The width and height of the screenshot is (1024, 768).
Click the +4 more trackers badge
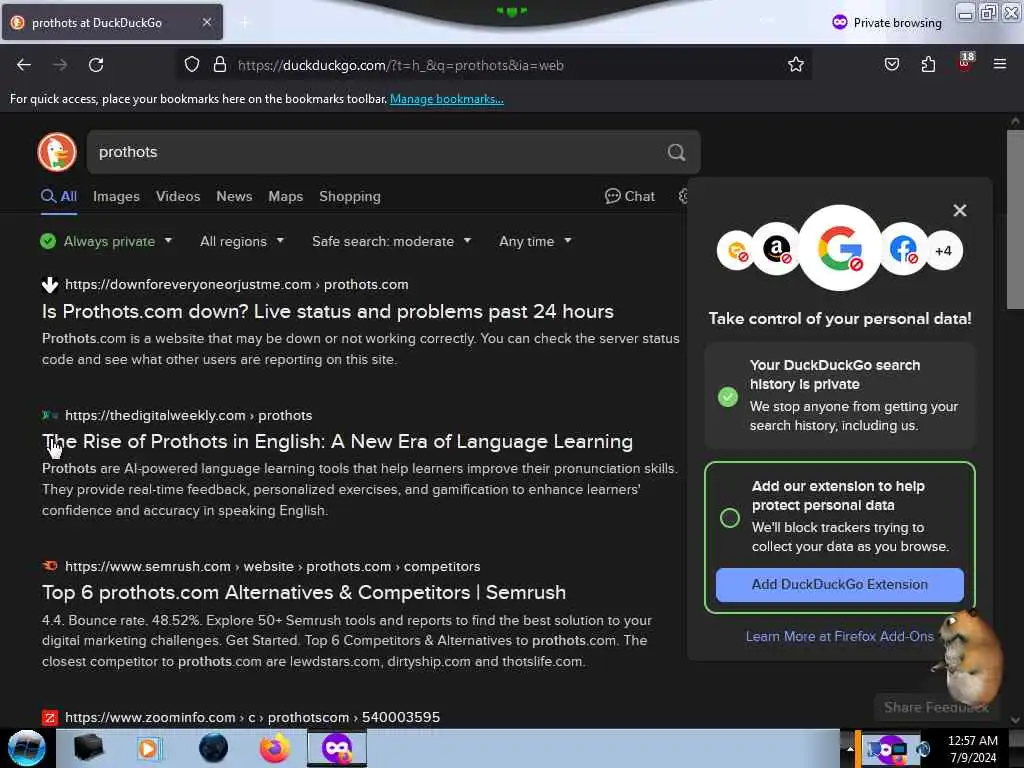tap(943, 251)
